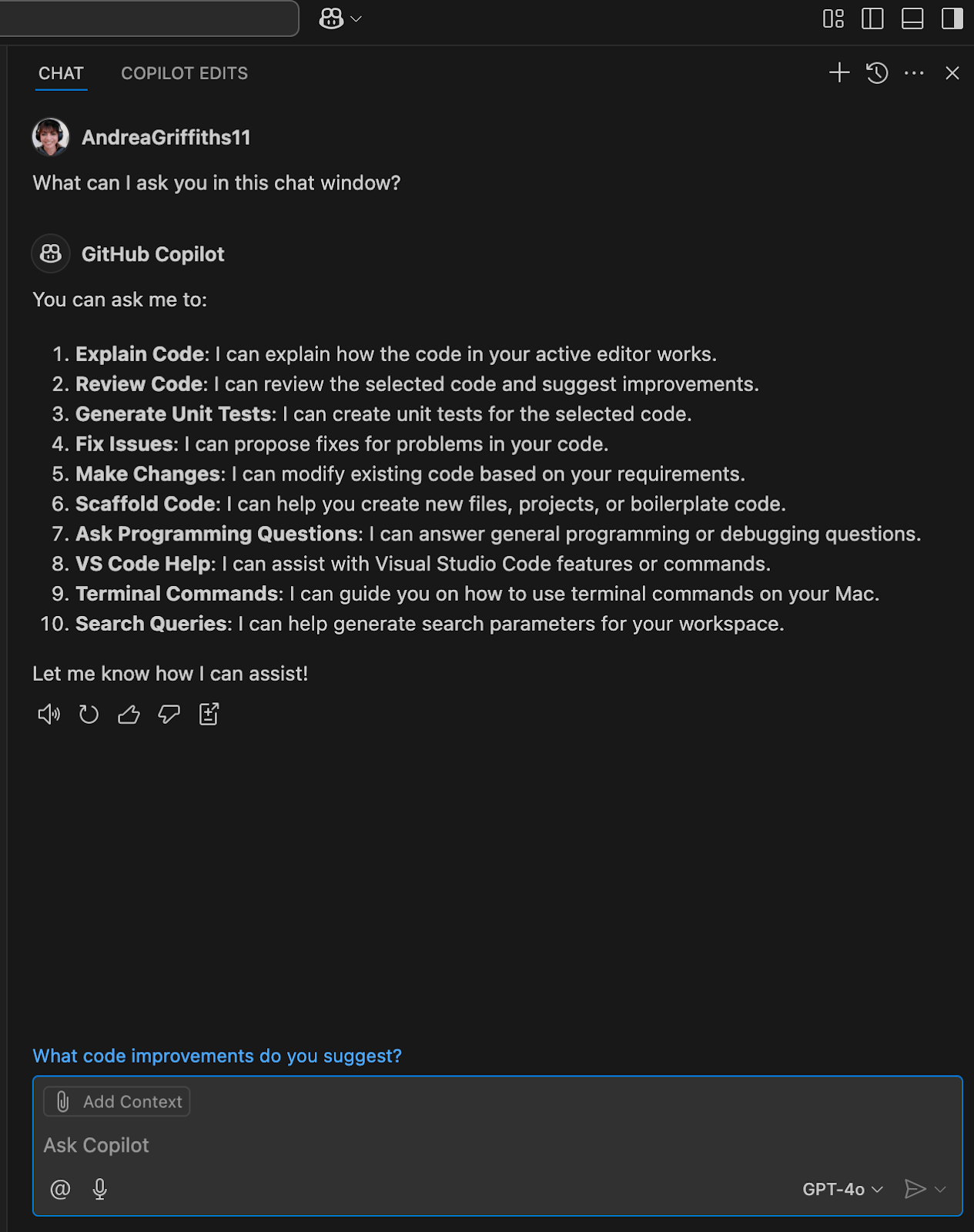Click the customize layout icon
Screen dimensions: 974x1232
(x=833, y=18)
